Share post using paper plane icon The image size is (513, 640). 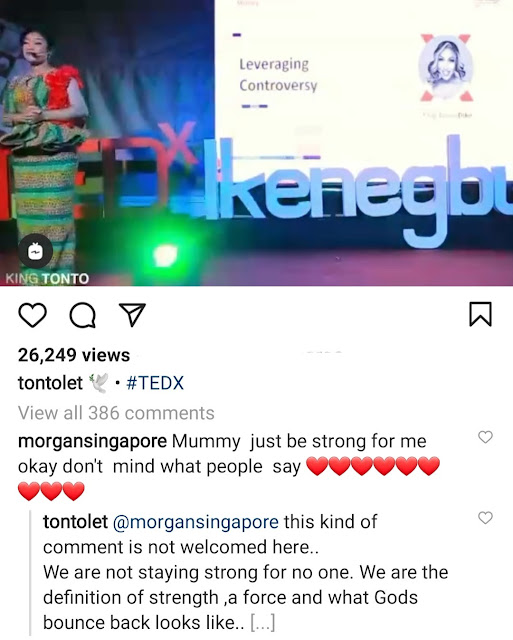click(x=132, y=315)
